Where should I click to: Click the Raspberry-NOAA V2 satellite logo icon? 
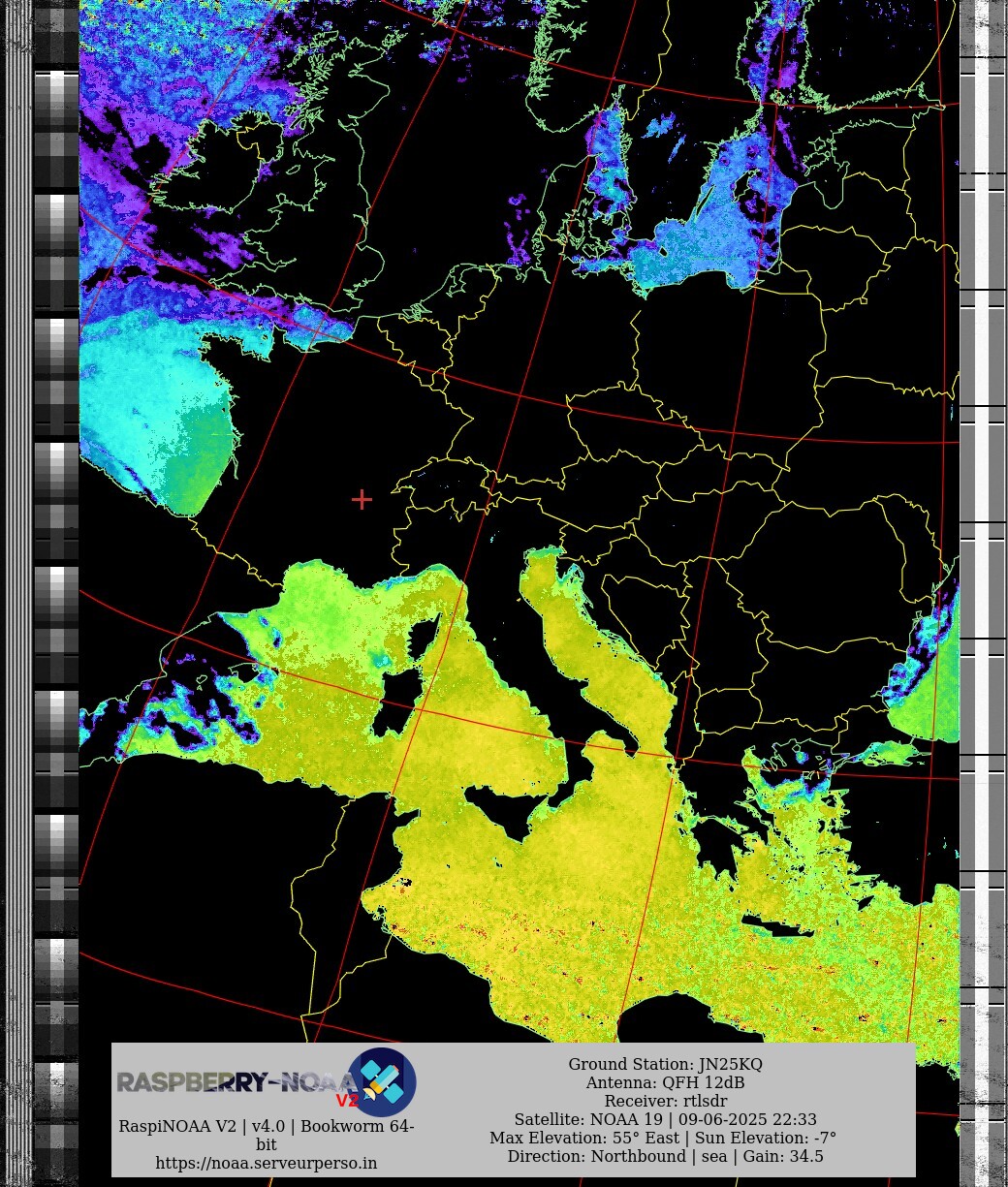coord(382,1082)
